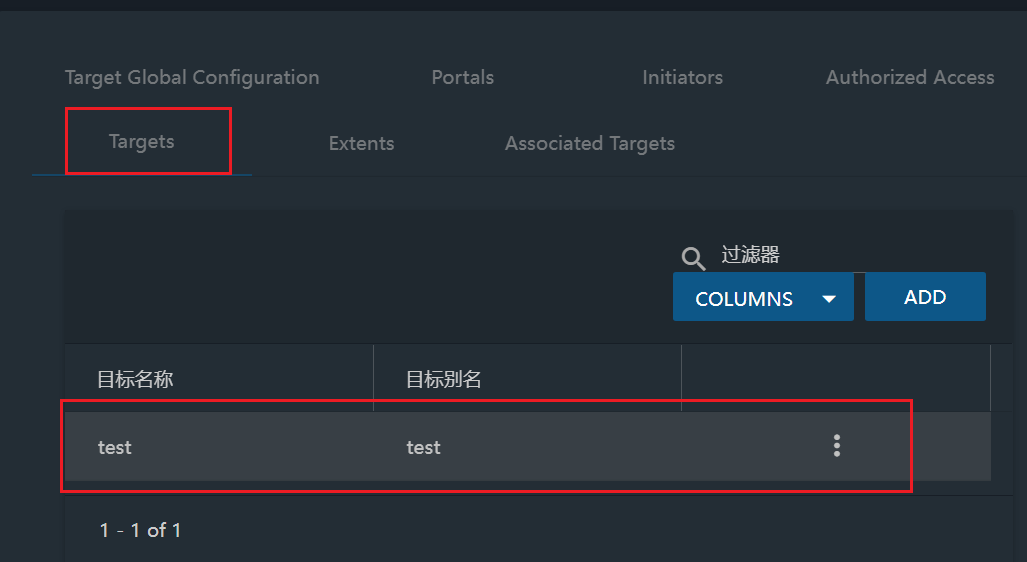Open the three-dot menu for test row

pos(836,445)
